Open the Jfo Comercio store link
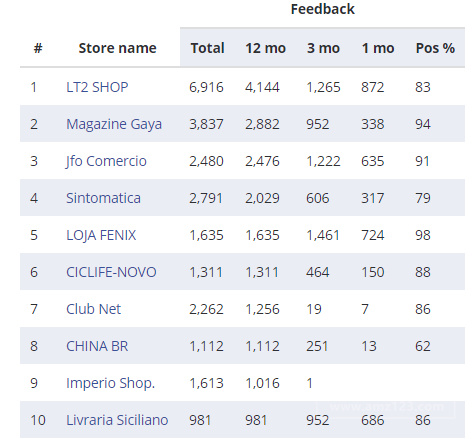Viewport: 476px width, 439px height. (106, 161)
